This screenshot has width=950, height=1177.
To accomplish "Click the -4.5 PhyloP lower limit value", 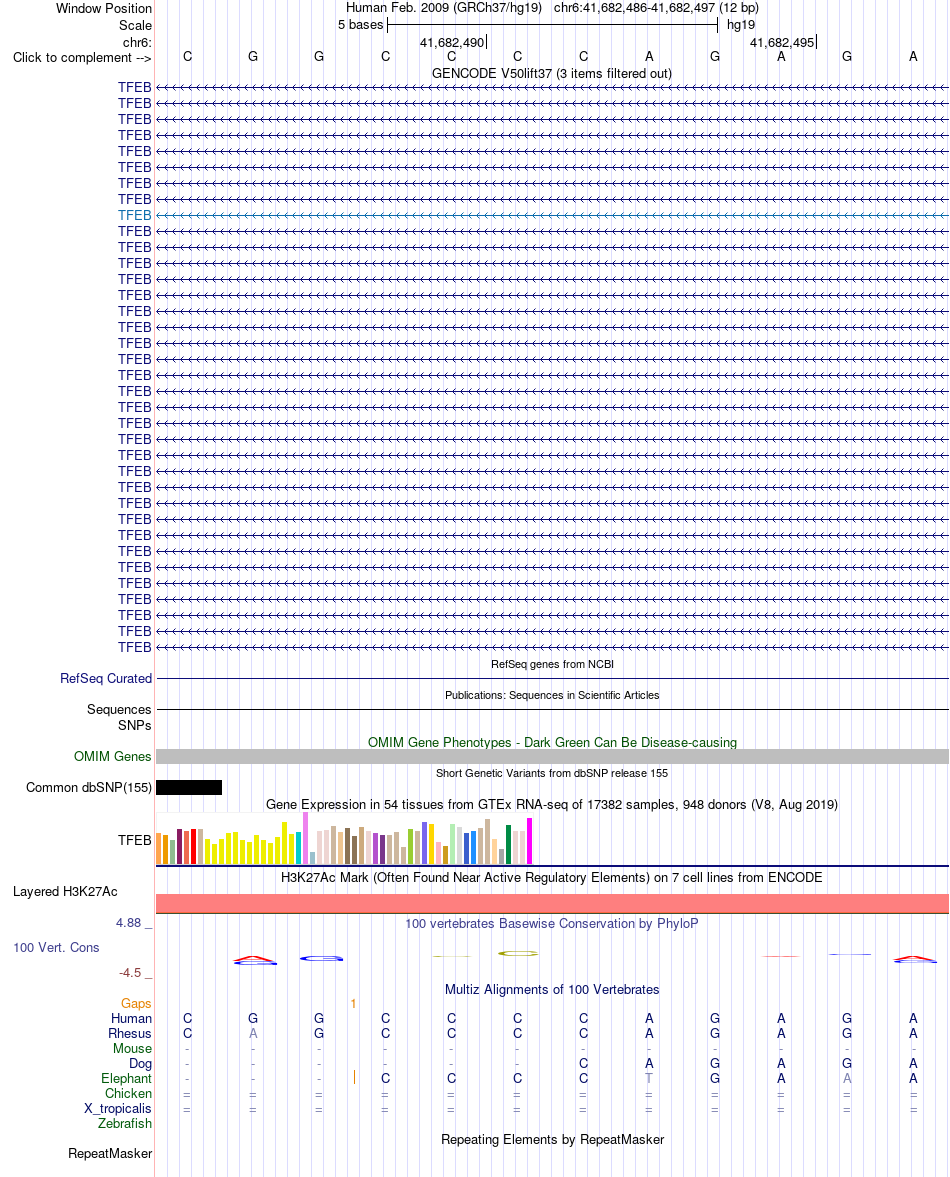I will coord(130,973).
